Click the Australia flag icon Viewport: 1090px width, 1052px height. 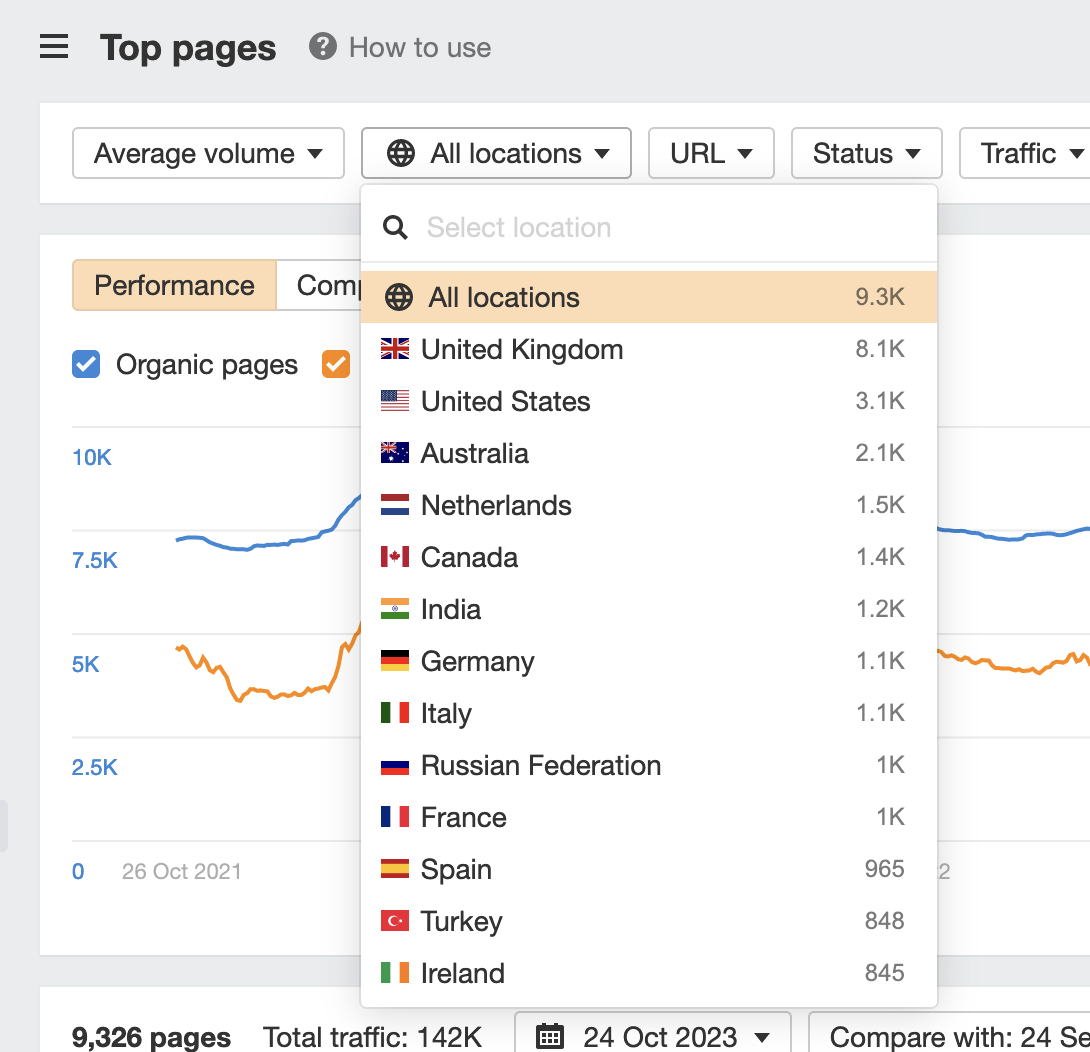[396, 452]
